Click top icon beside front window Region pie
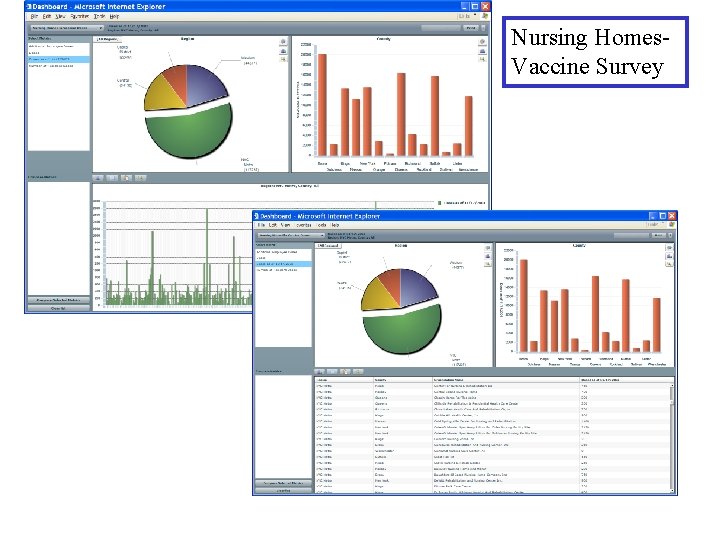The image size is (720, 540). (x=487, y=248)
